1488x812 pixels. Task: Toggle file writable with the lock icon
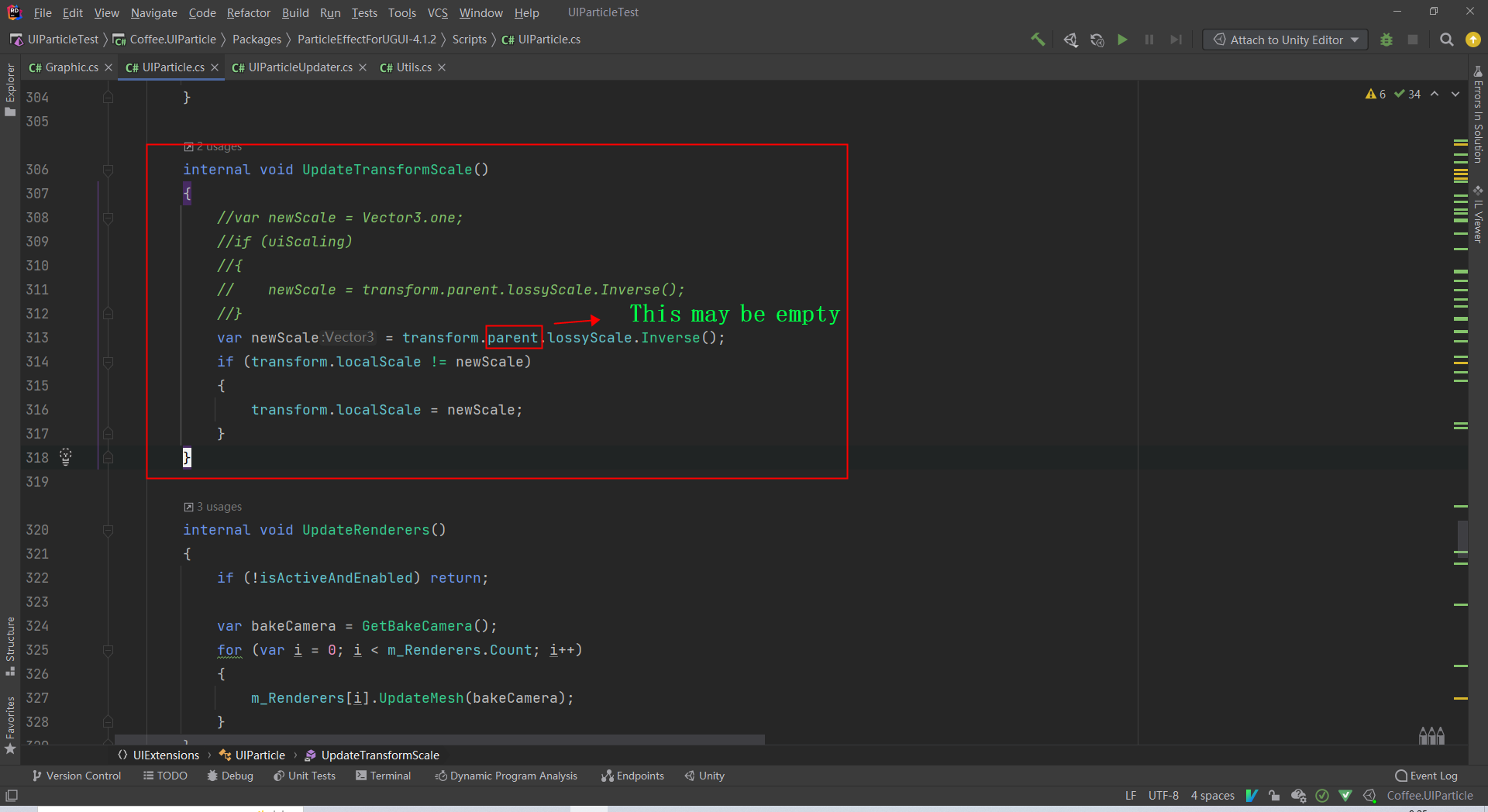pos(1275,796)
